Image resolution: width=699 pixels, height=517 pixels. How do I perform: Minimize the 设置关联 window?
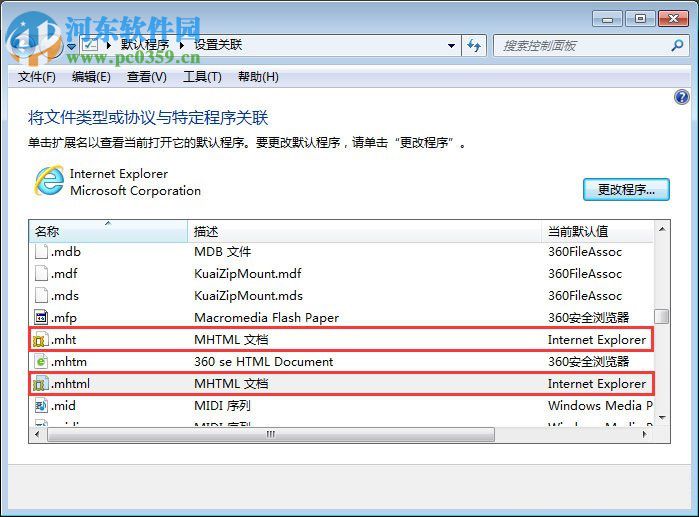click(x=607, y=19)
